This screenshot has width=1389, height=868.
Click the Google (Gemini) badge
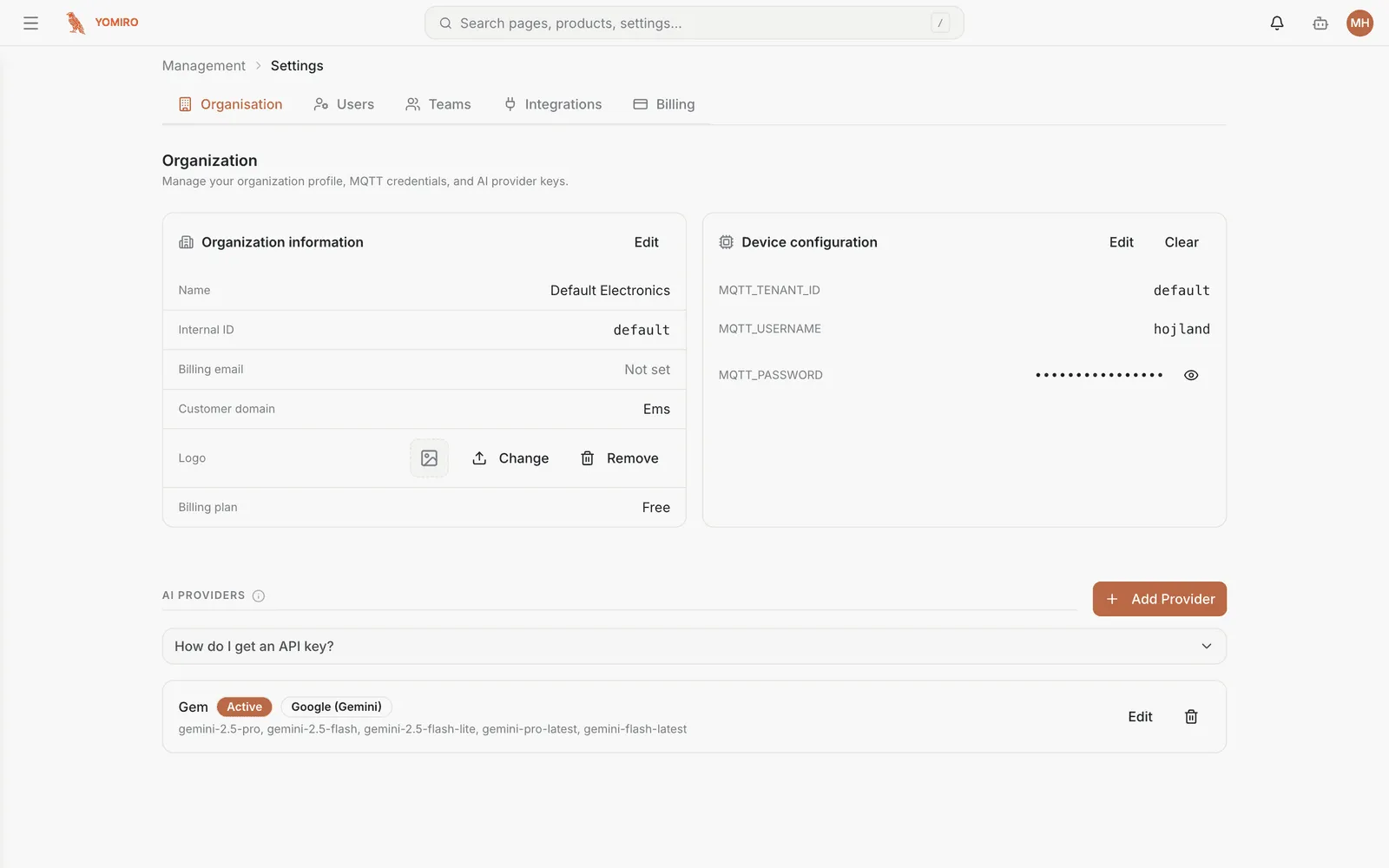pos(336,707)
